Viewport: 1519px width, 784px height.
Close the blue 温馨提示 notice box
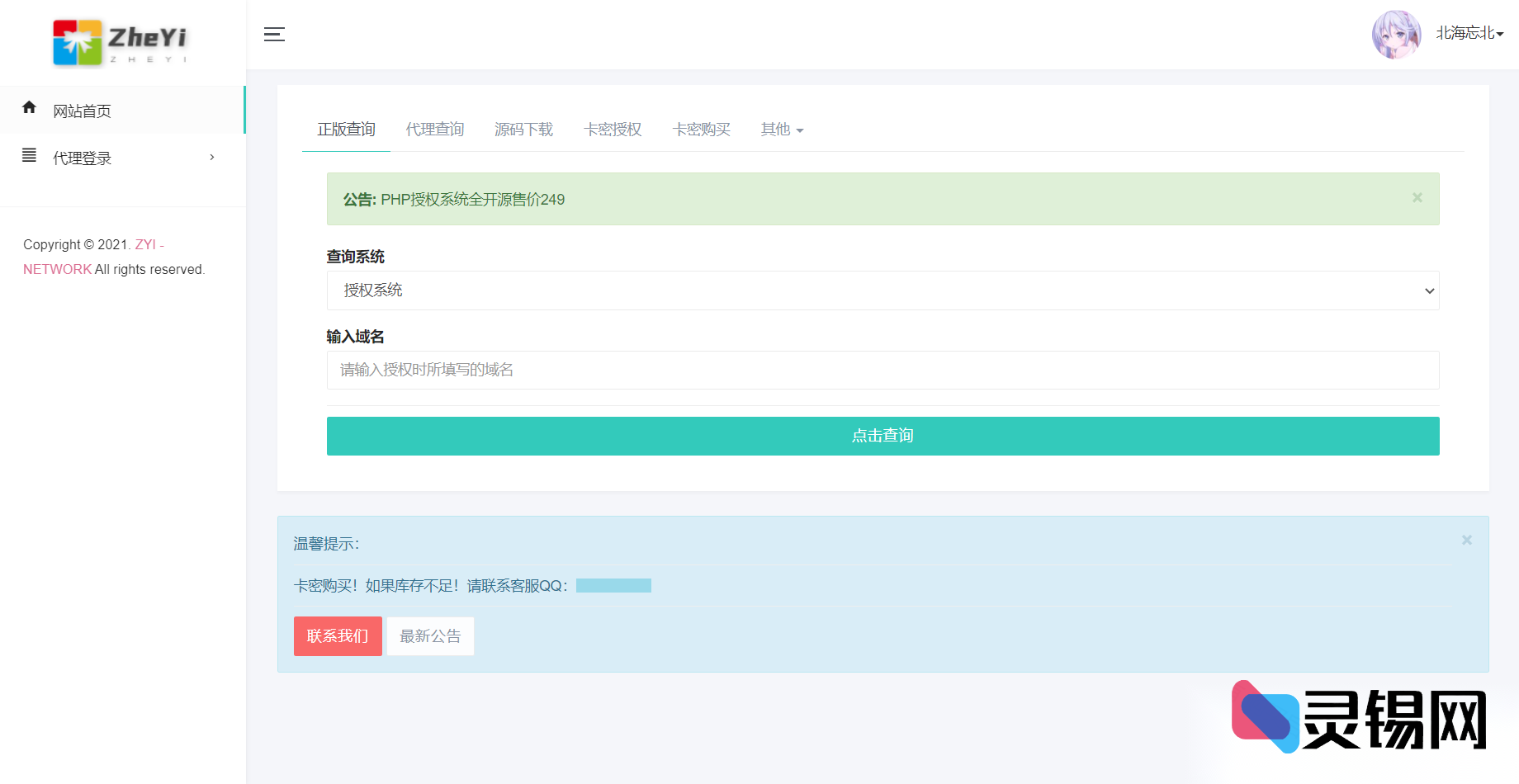coord(1466,541)
